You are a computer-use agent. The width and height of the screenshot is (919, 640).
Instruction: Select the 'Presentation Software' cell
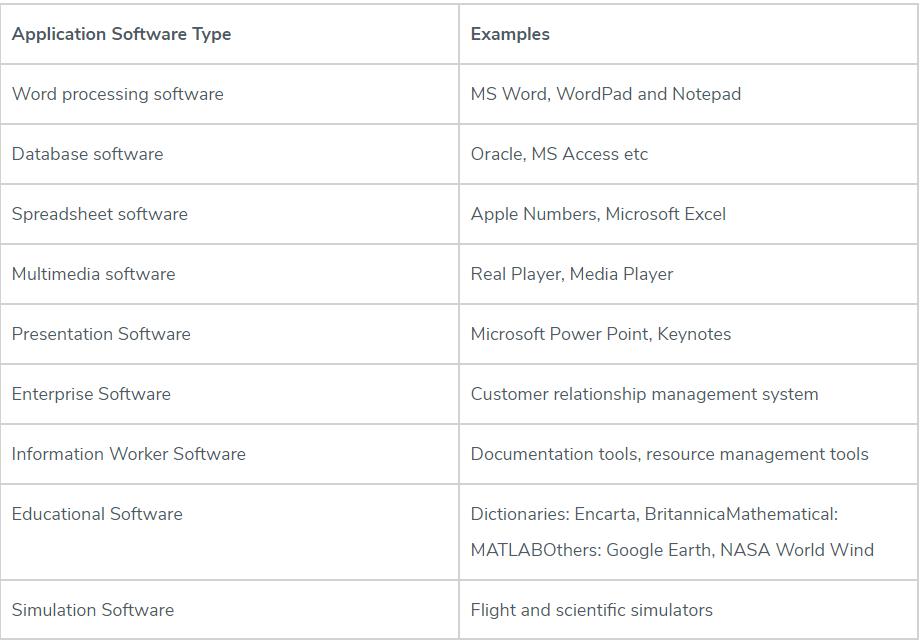click(x=101, y=334)
